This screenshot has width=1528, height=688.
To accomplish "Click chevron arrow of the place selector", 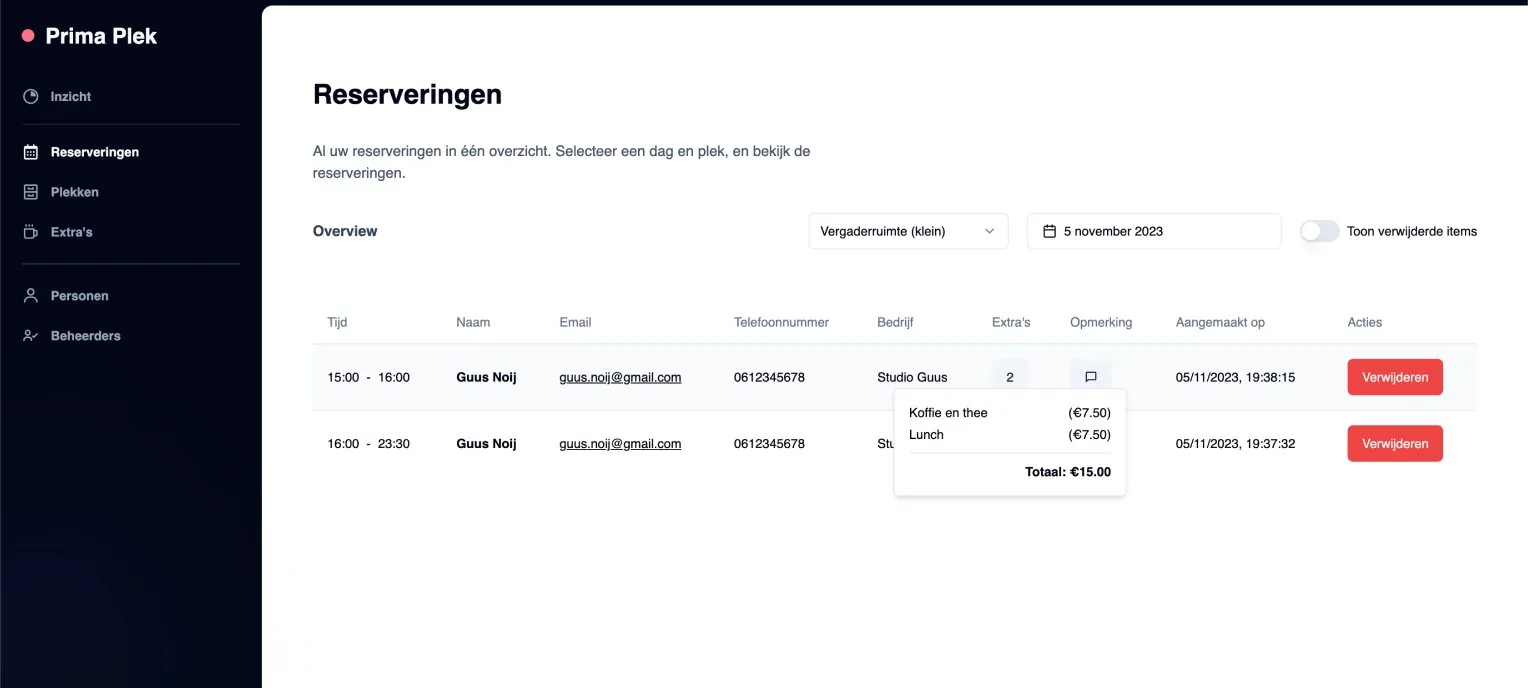I will tap(990, 231).
